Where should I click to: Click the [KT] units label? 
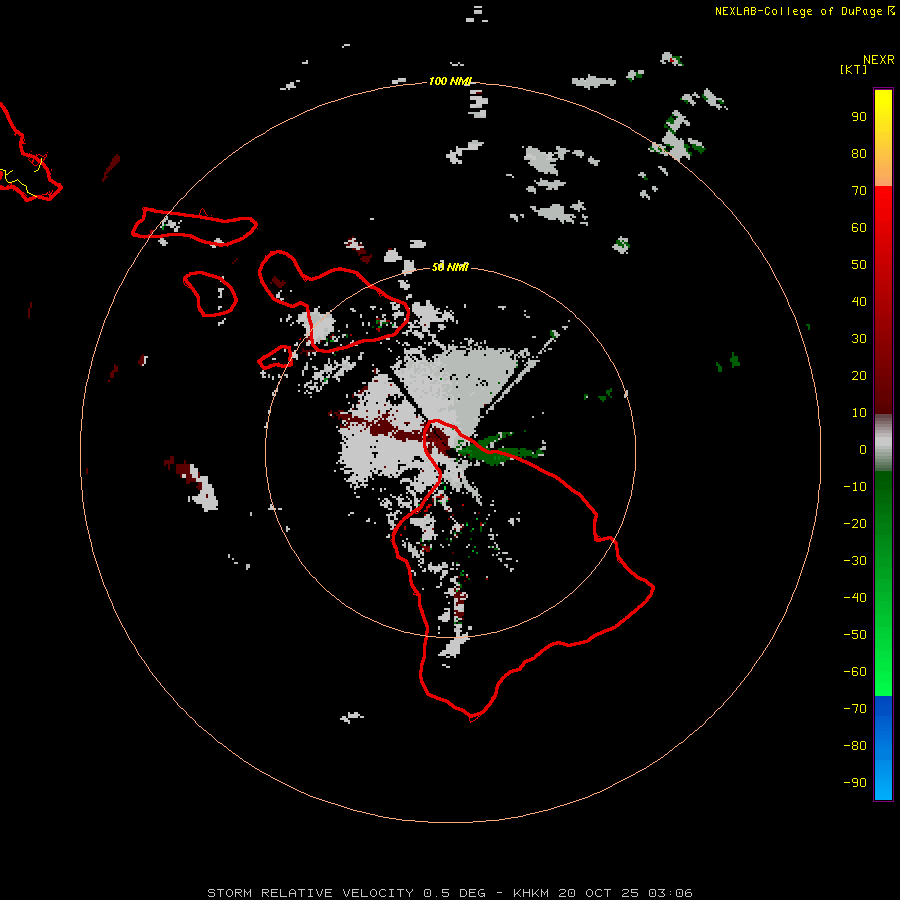[854, 69]
